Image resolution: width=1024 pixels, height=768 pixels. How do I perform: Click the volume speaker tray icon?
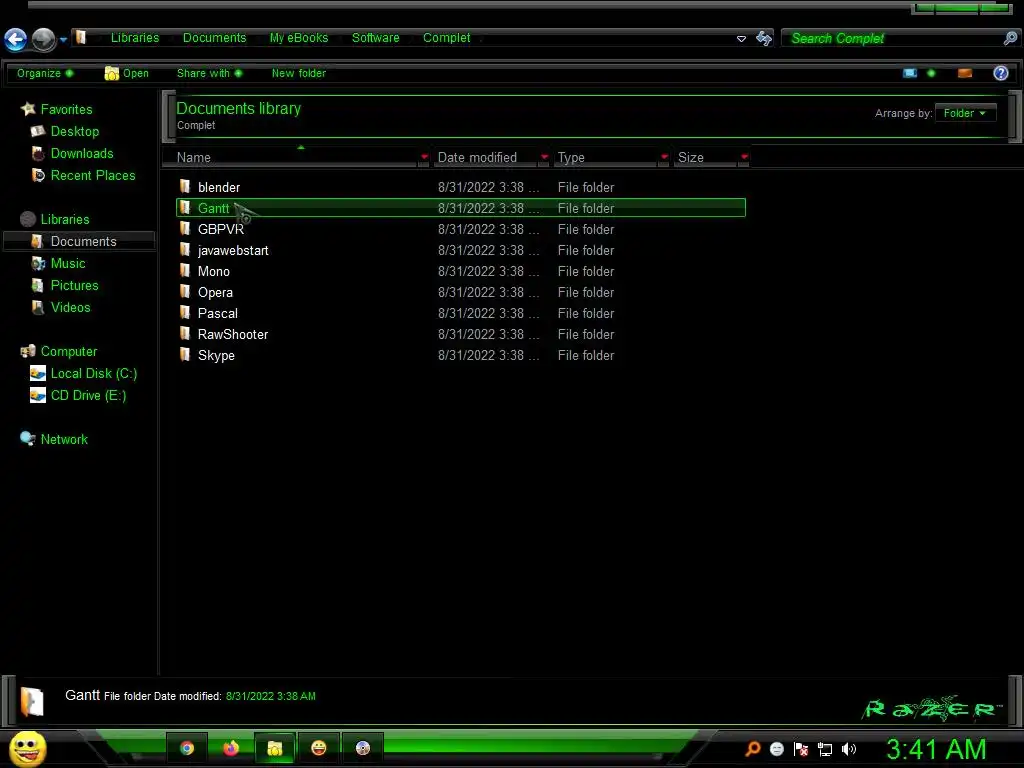[848, 749]
